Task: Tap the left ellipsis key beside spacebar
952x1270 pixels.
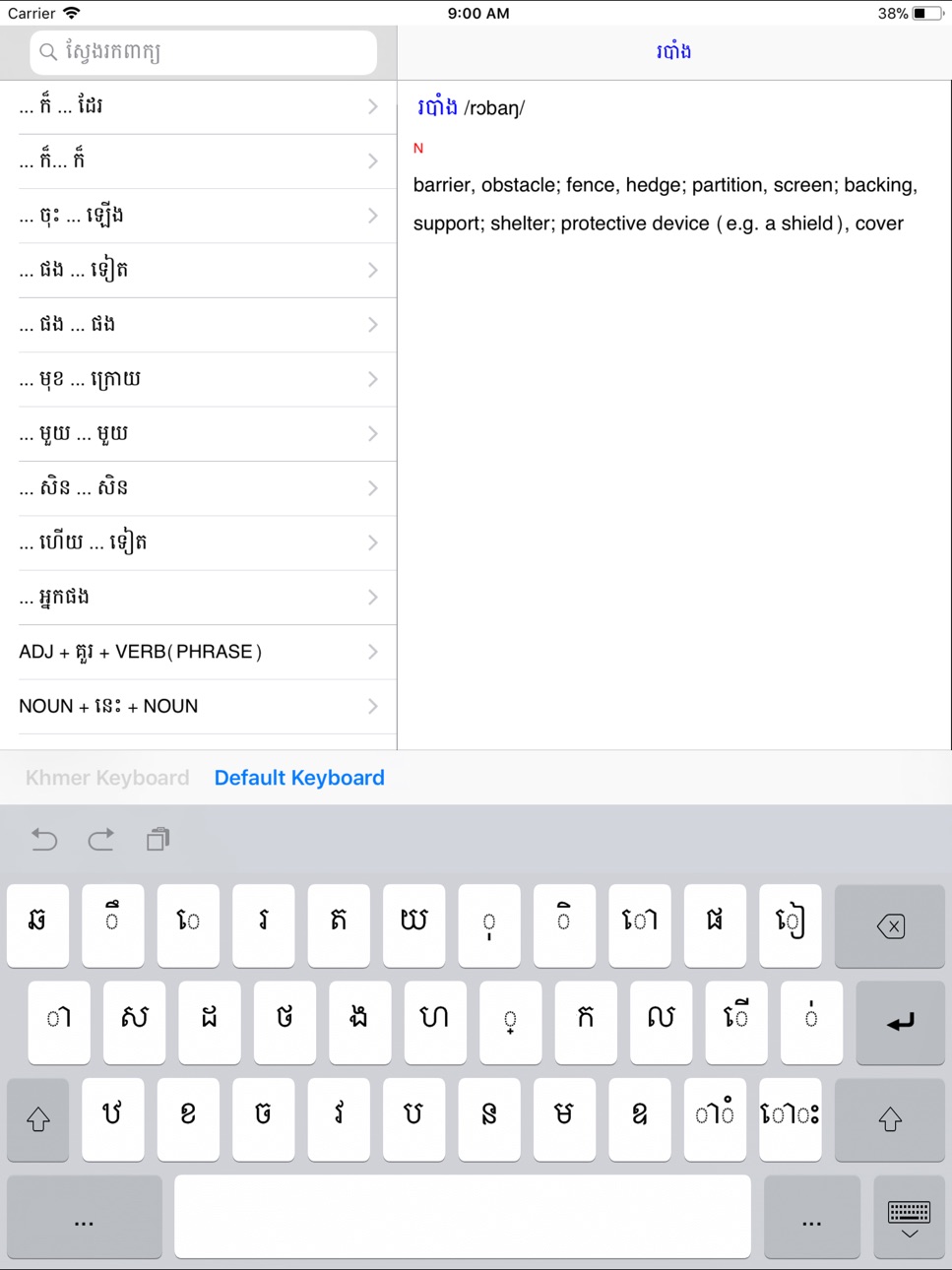Action: click(x=85, y=1218)
